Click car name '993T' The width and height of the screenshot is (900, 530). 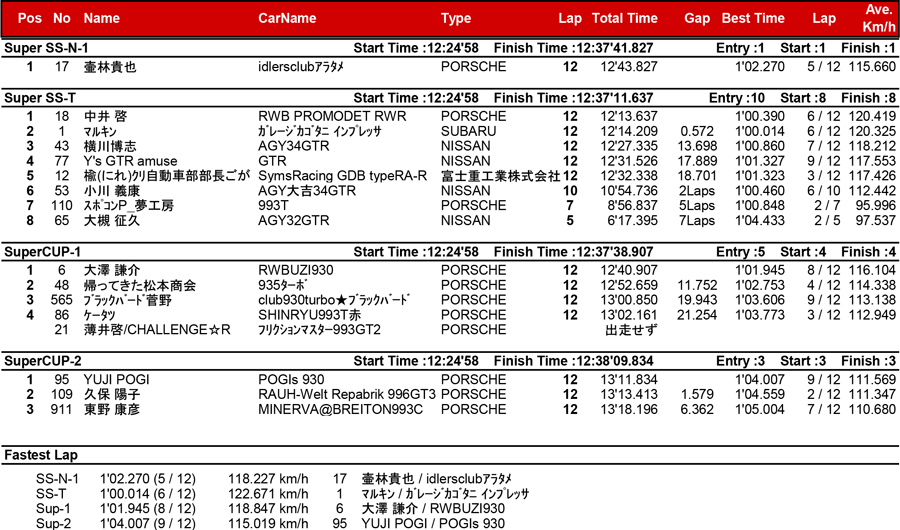273,206
